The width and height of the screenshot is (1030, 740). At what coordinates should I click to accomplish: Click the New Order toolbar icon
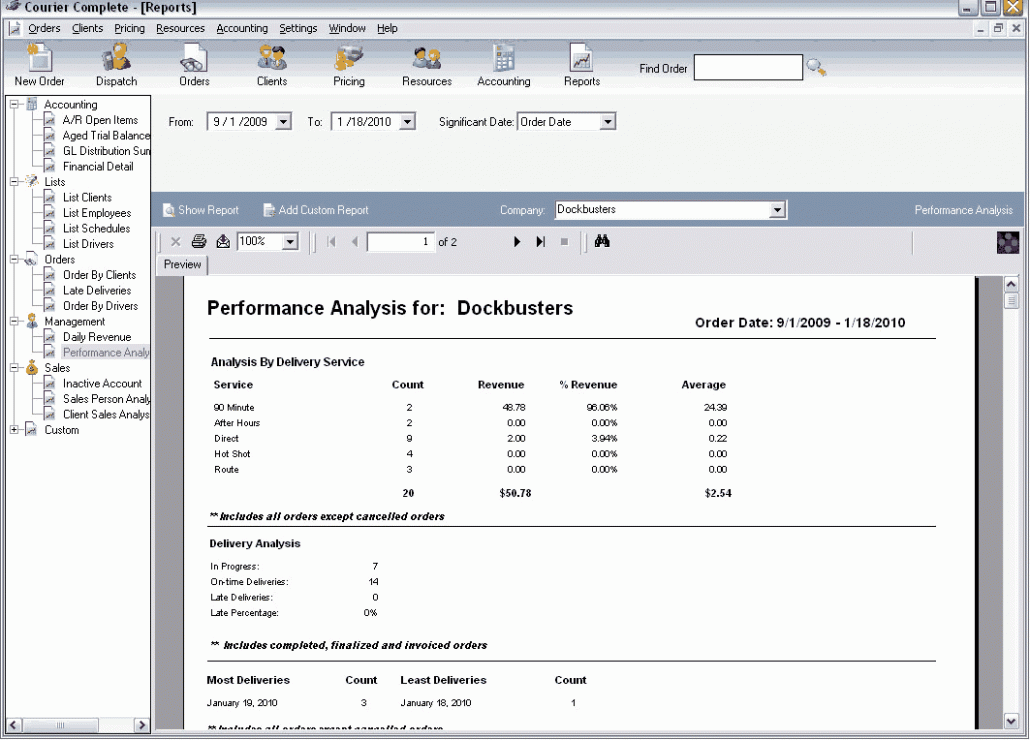tap(39, 62)
